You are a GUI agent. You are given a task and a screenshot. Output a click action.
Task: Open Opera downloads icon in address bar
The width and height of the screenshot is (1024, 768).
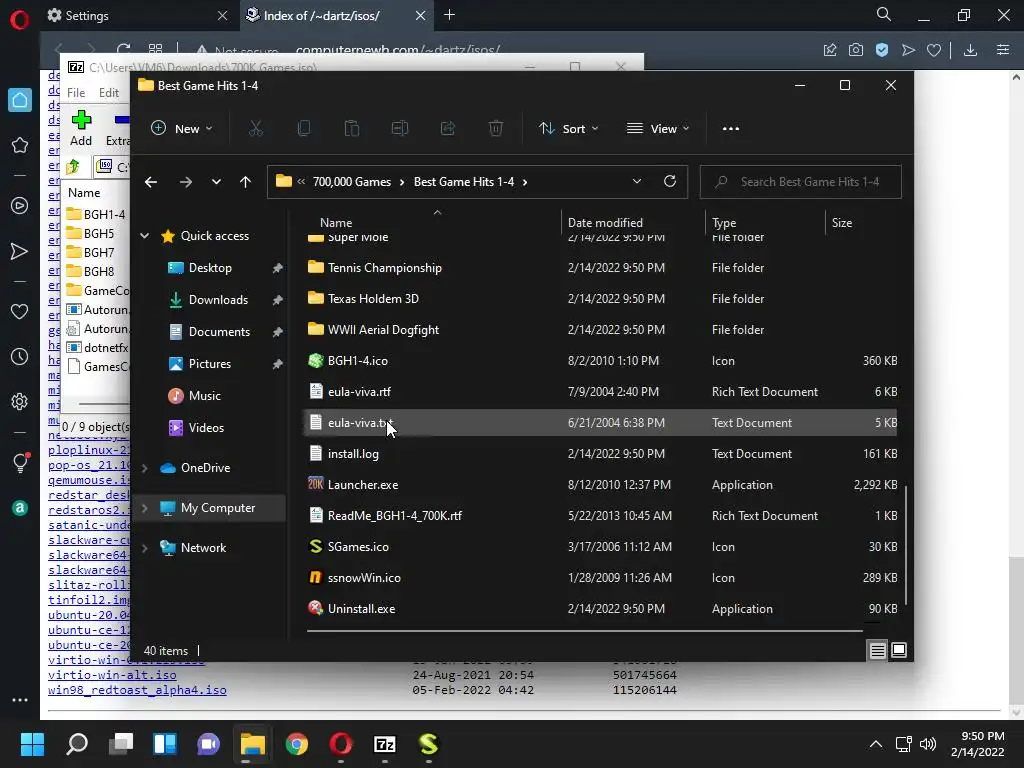(970, 50)
